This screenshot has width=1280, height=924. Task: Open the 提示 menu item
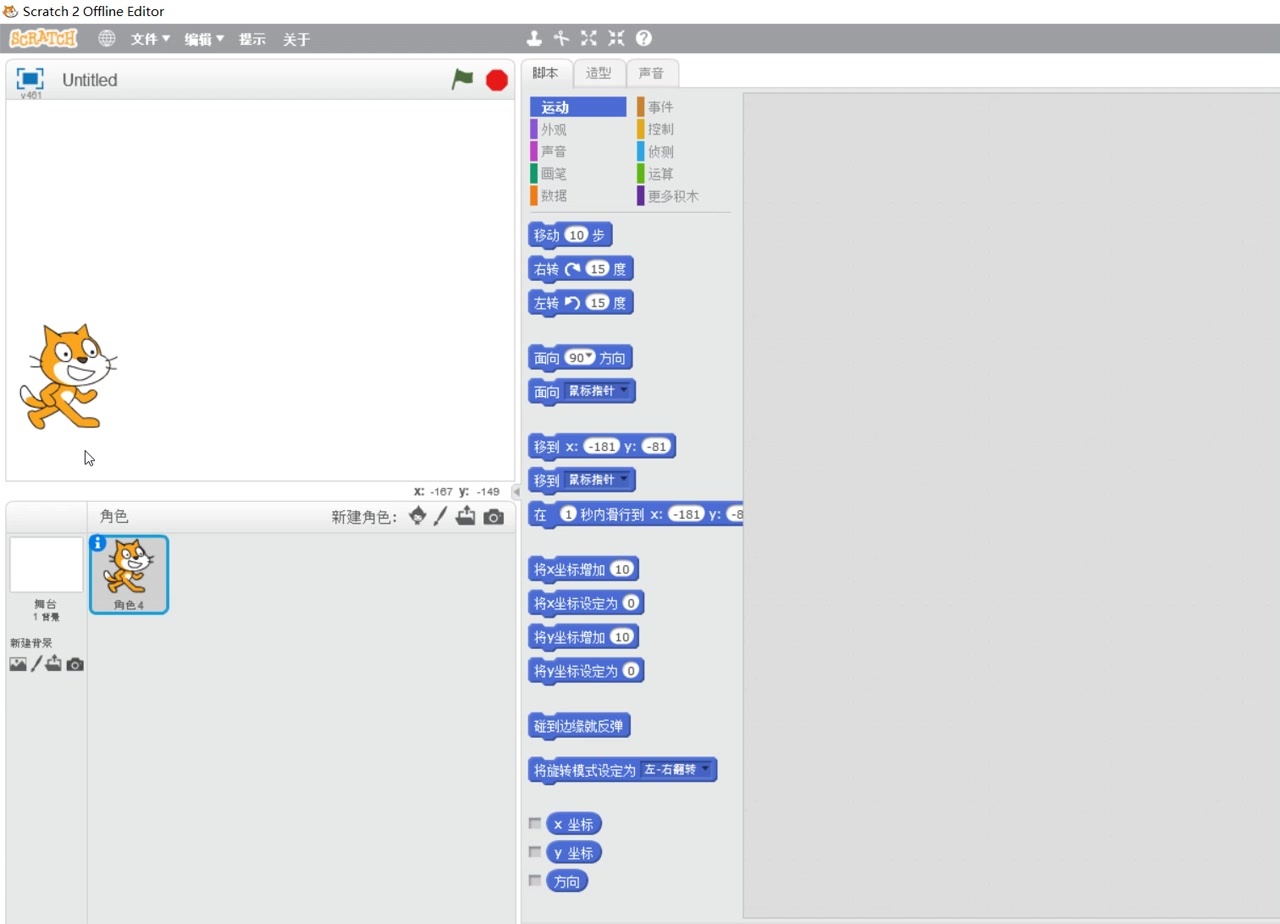pos(252,39)
